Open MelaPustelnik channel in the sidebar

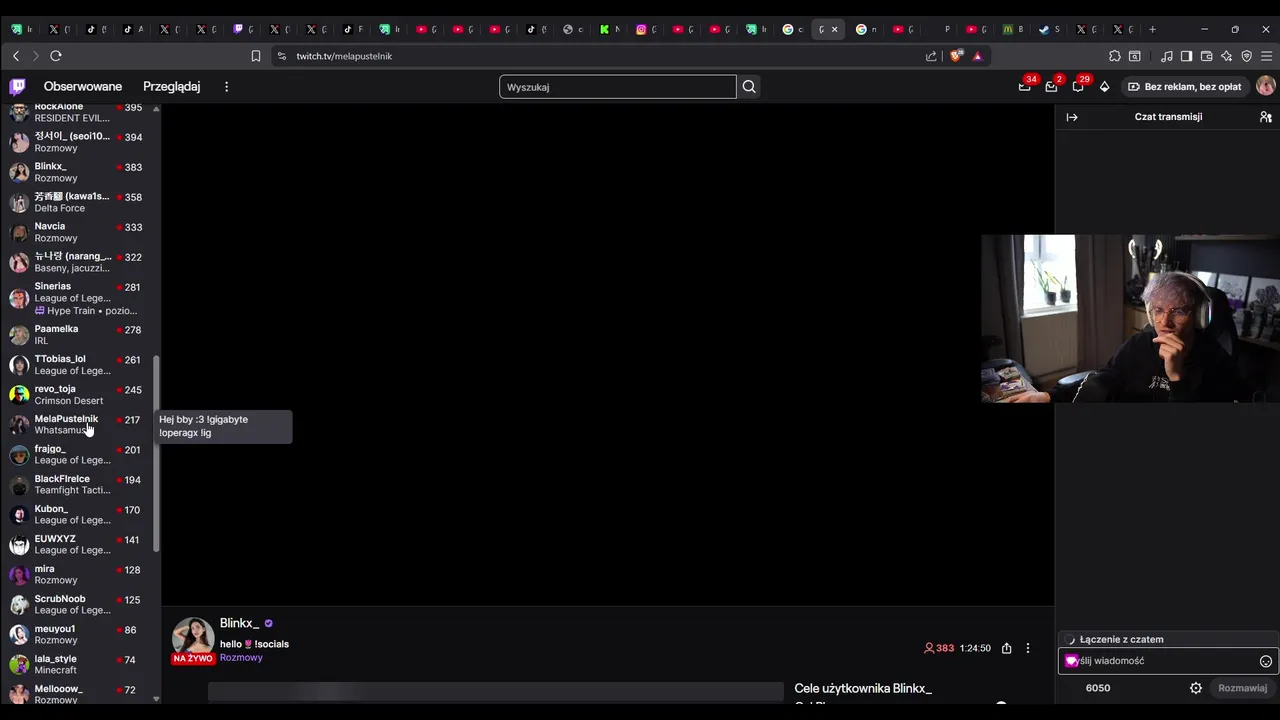79,424
